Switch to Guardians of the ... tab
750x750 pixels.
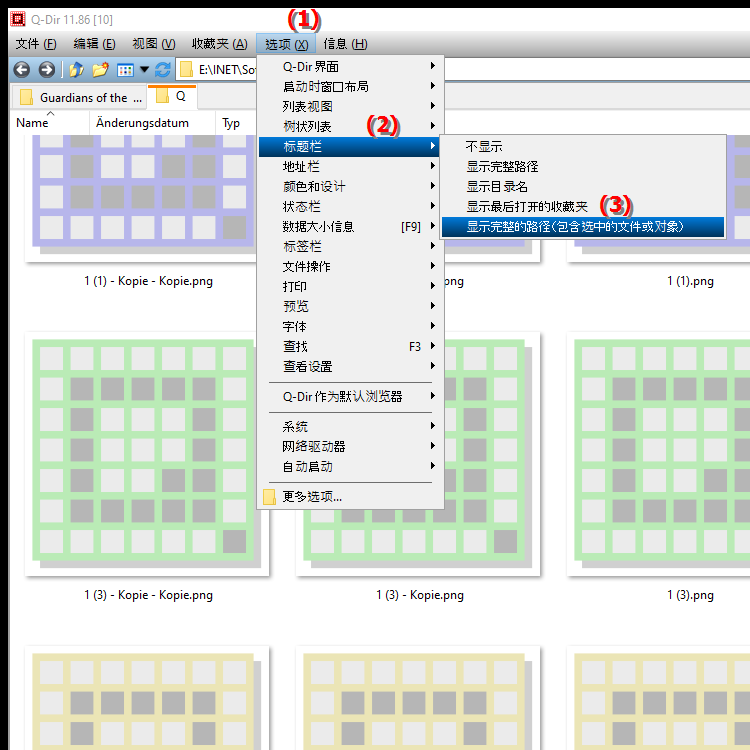[x=79, y=98]
